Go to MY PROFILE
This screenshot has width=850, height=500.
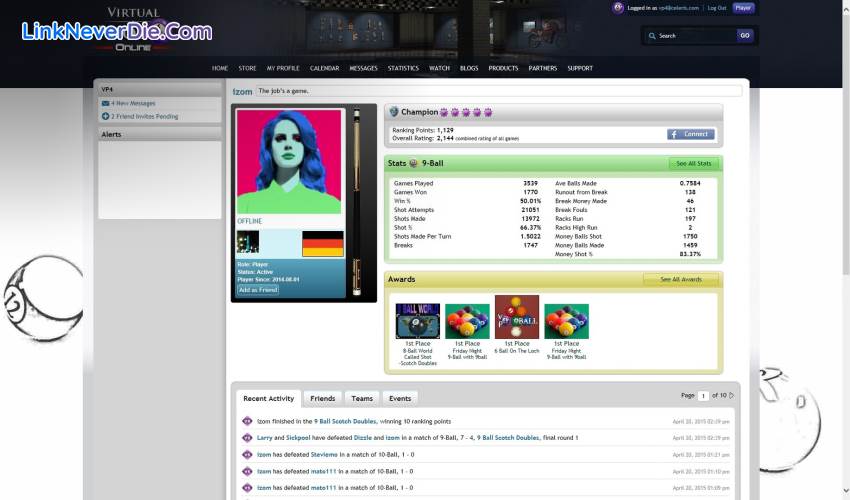283,68
